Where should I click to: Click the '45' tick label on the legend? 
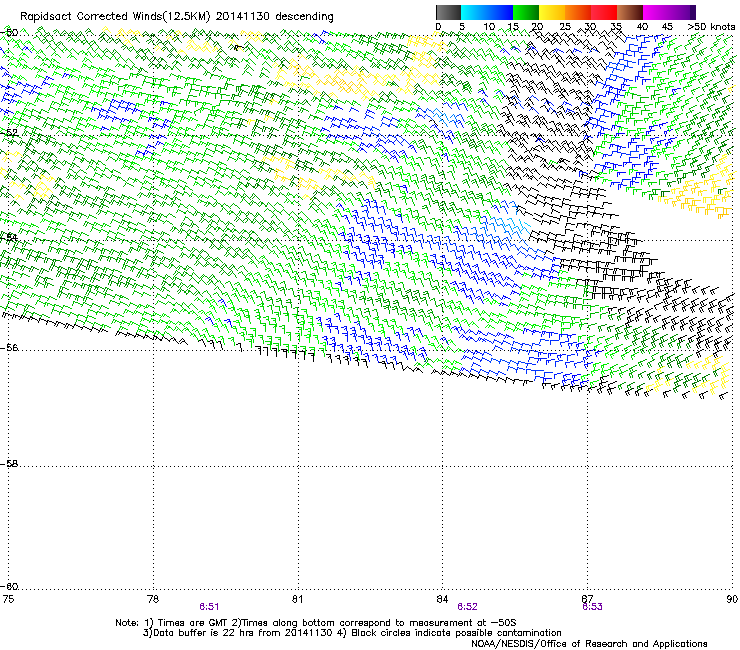667,27
